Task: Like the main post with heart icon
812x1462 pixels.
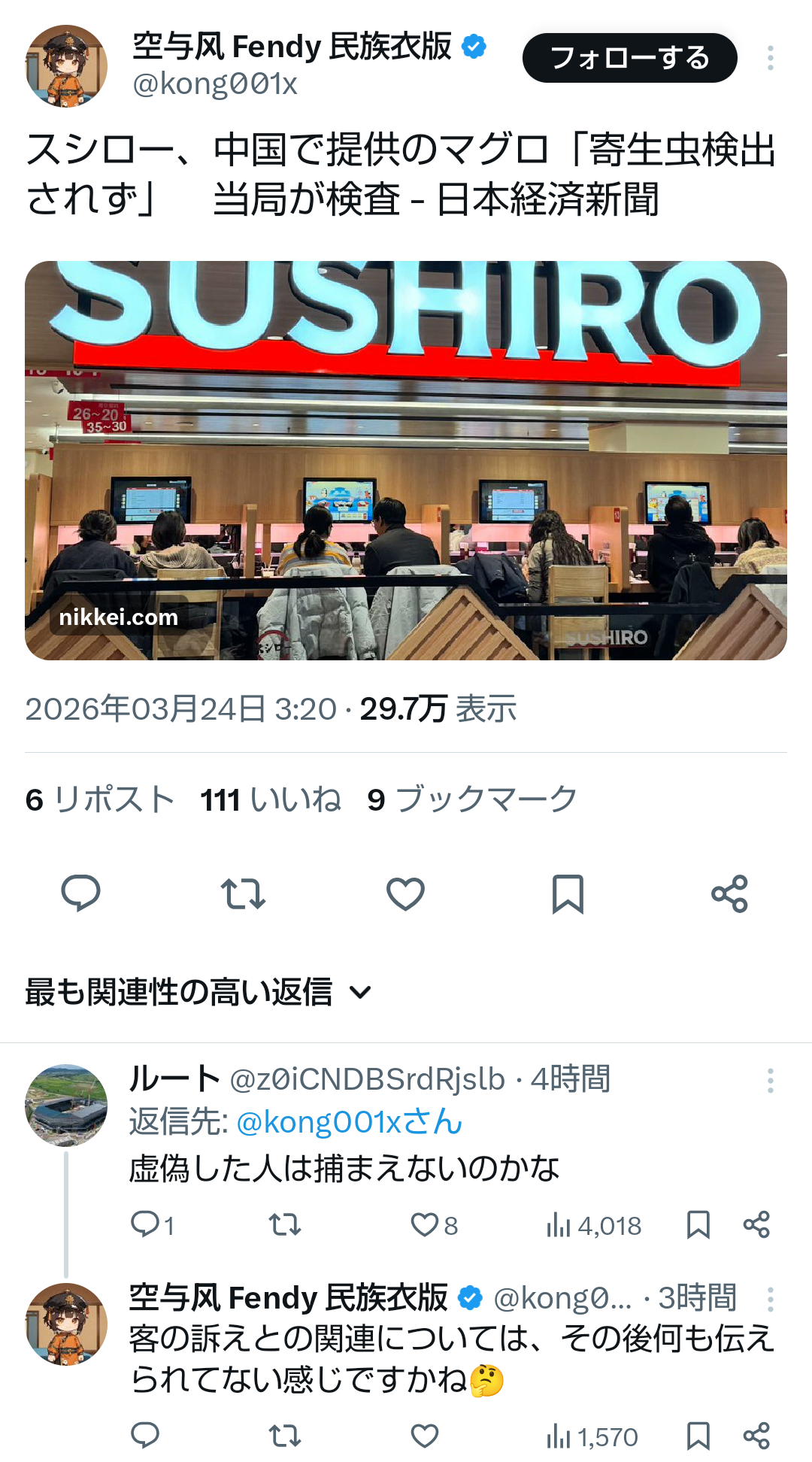Action: (x=405, y=893)
